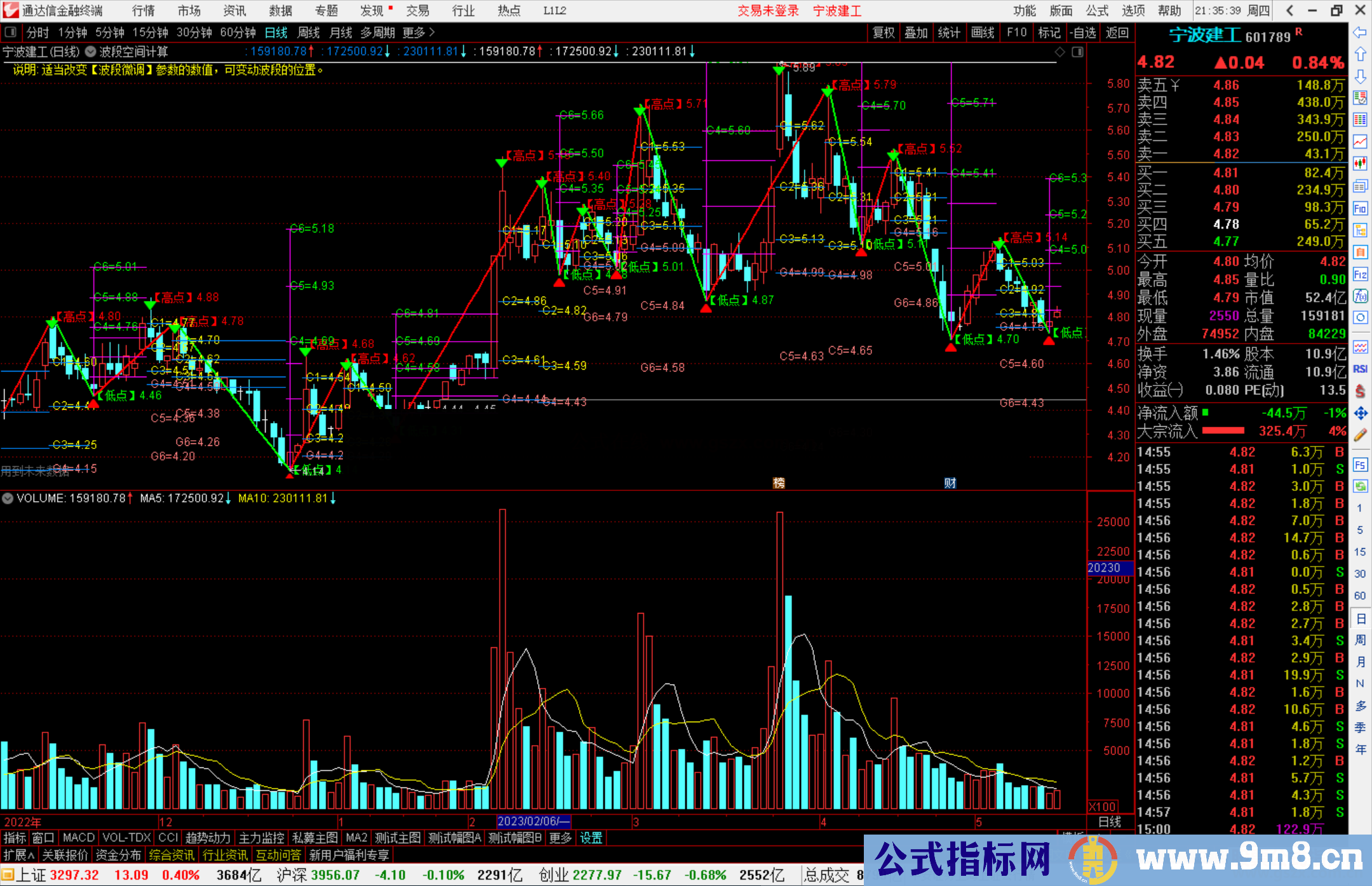Click the blue left arrow back icon
Screen dimensions: 1372x886
pos(1360,32)
